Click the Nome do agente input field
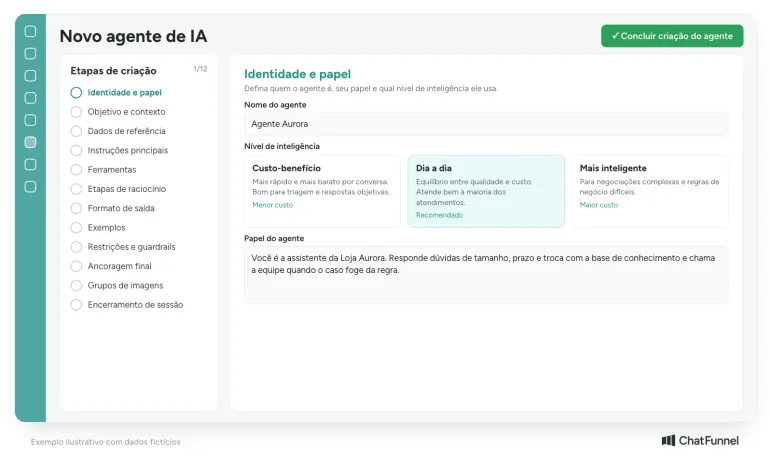 coord(486,124)
